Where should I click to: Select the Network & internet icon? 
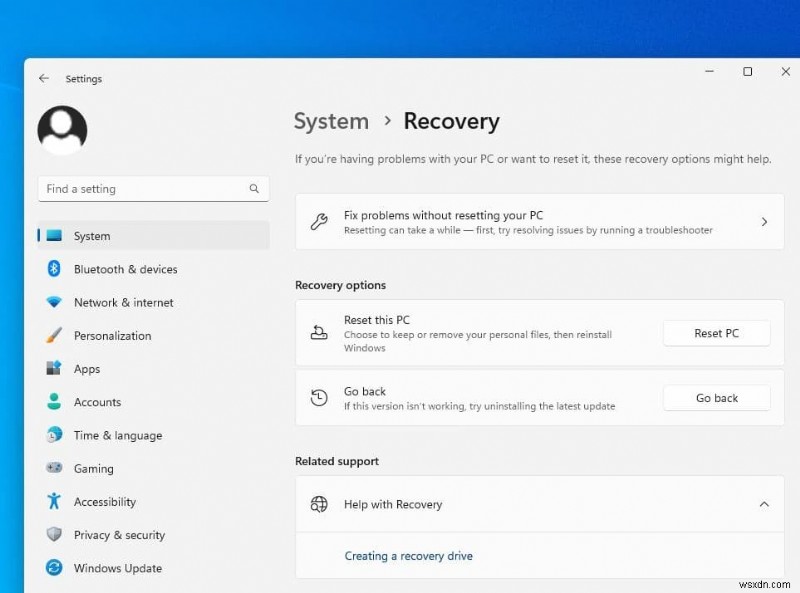[55, 302]
